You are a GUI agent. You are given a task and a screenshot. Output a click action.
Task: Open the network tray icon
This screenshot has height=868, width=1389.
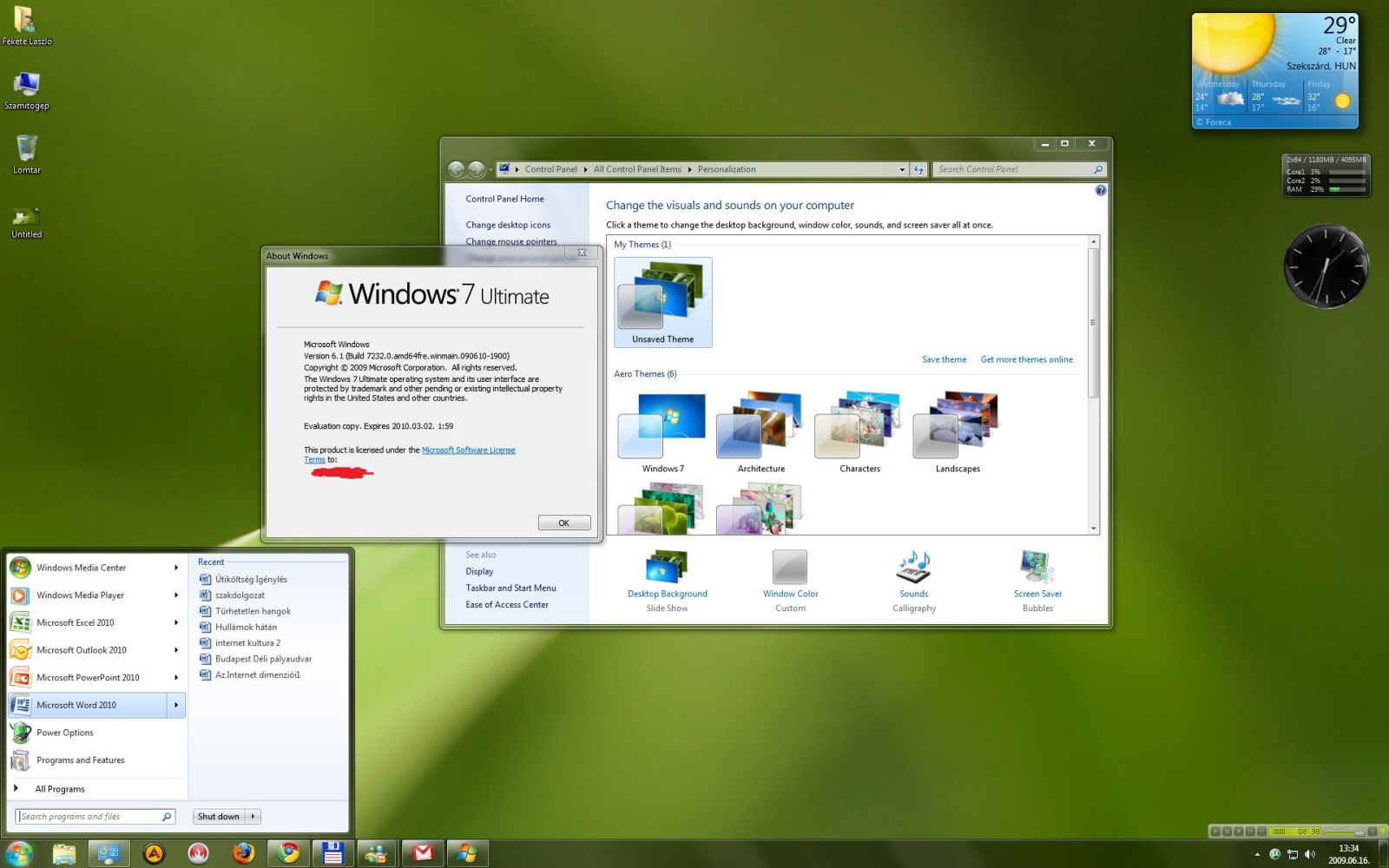tap(1293, 854)
